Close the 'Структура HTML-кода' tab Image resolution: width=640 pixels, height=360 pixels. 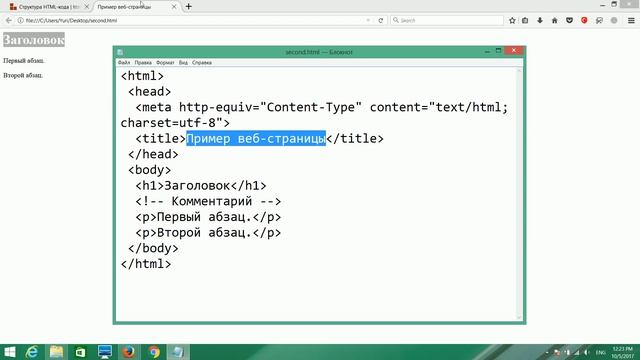[x=87, y=7]
